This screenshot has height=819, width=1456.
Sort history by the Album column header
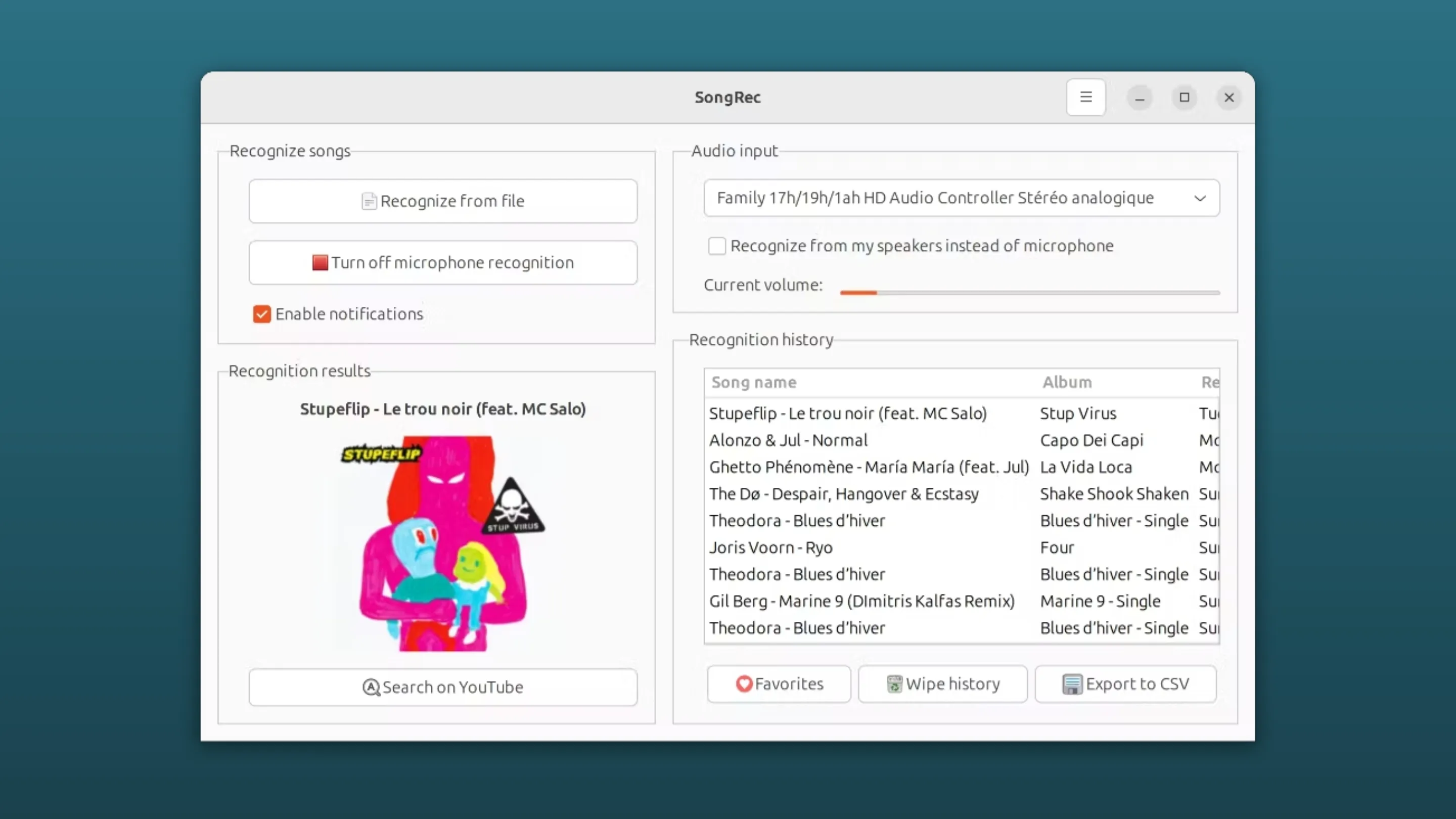tap(1066, 382)
